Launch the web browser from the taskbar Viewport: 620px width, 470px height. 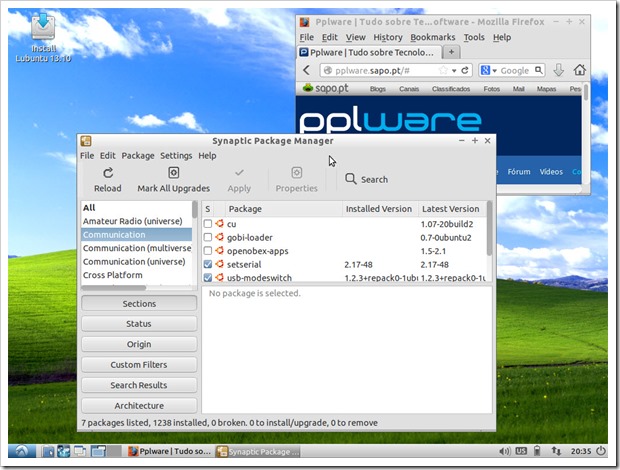pyautogui.click(x=64, y=451)
